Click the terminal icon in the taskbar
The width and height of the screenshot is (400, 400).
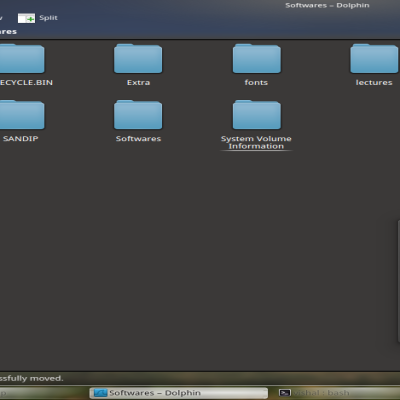(x=285, y=393)
